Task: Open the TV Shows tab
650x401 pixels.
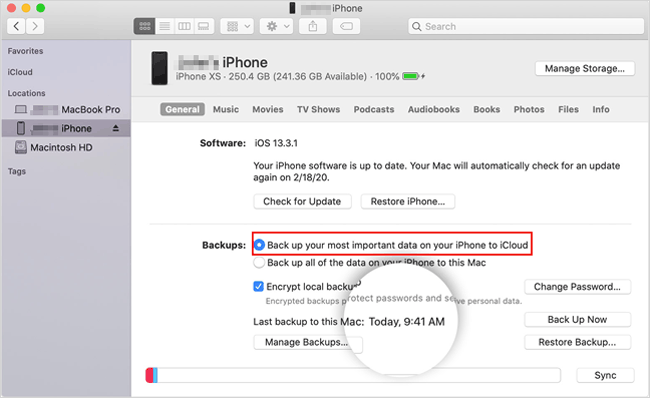Action: pos(318,109)
